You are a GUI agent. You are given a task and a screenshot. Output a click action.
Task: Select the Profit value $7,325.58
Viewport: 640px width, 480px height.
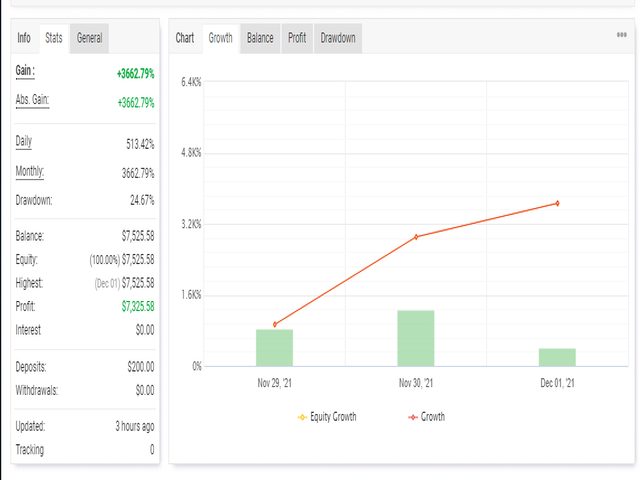pyautogui.click(x=138, y=306)
